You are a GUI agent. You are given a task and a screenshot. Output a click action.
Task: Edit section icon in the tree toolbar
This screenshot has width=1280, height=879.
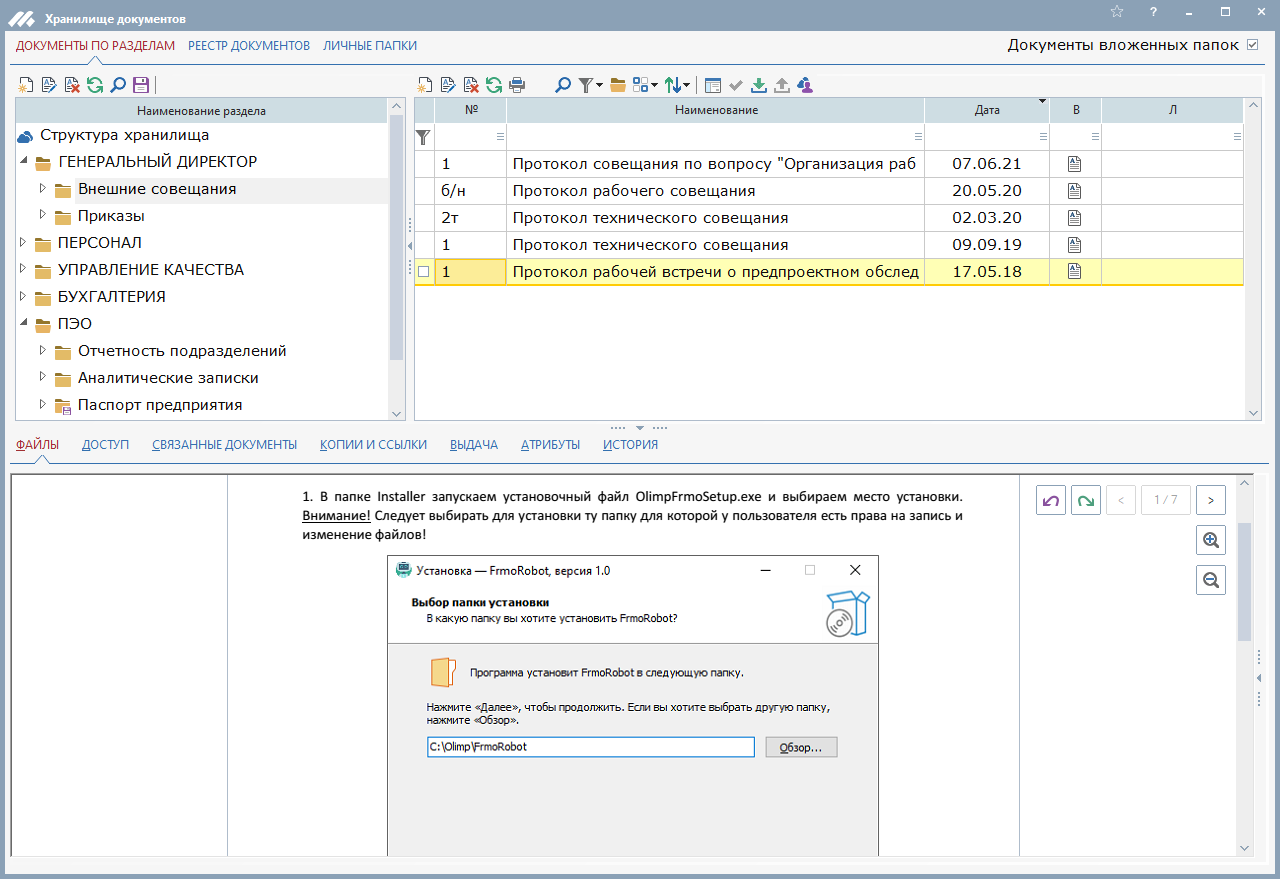point(49,85)
